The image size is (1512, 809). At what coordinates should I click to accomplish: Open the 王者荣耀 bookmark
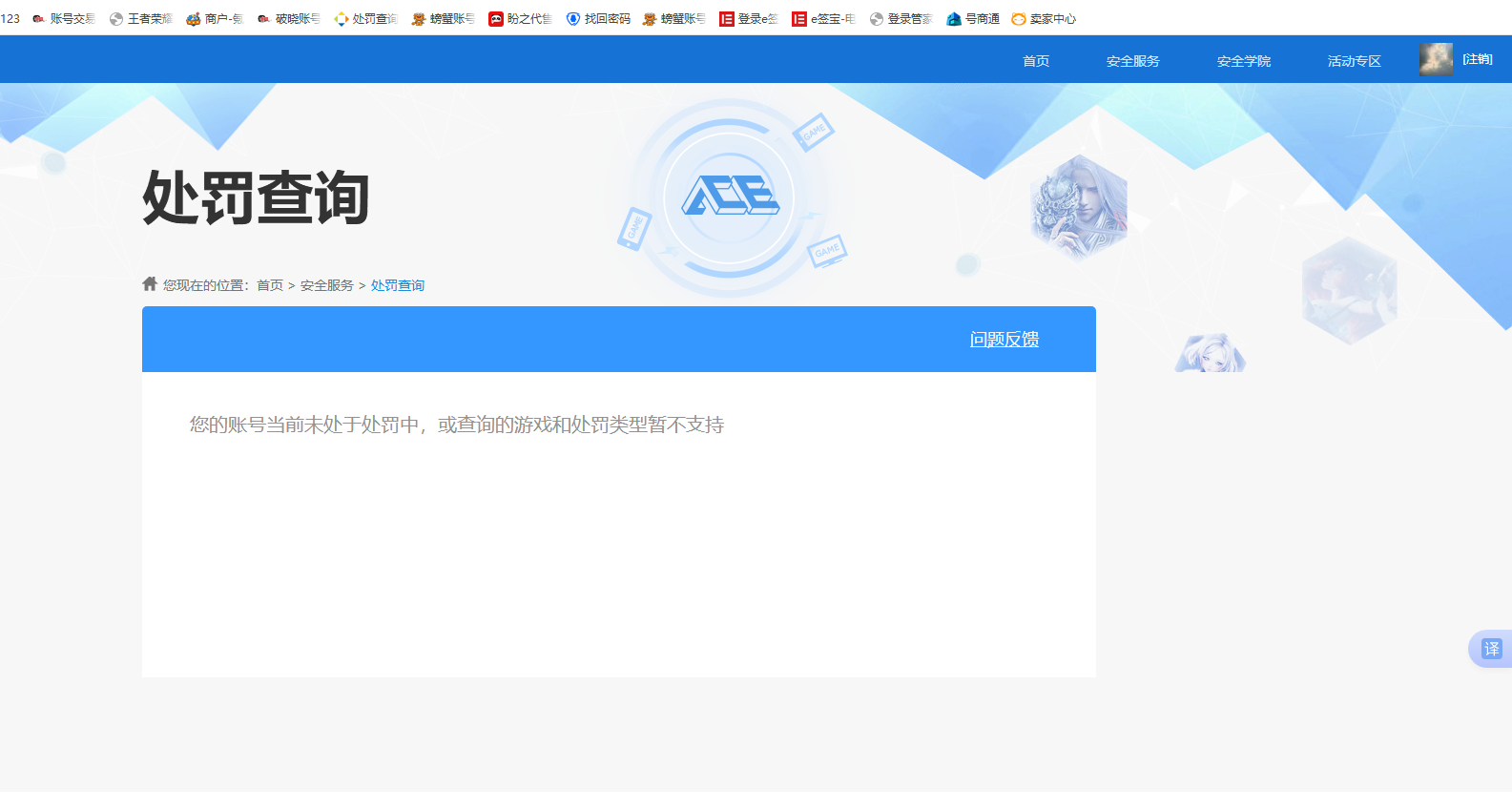pyautogui.click(x=141, y=19)
